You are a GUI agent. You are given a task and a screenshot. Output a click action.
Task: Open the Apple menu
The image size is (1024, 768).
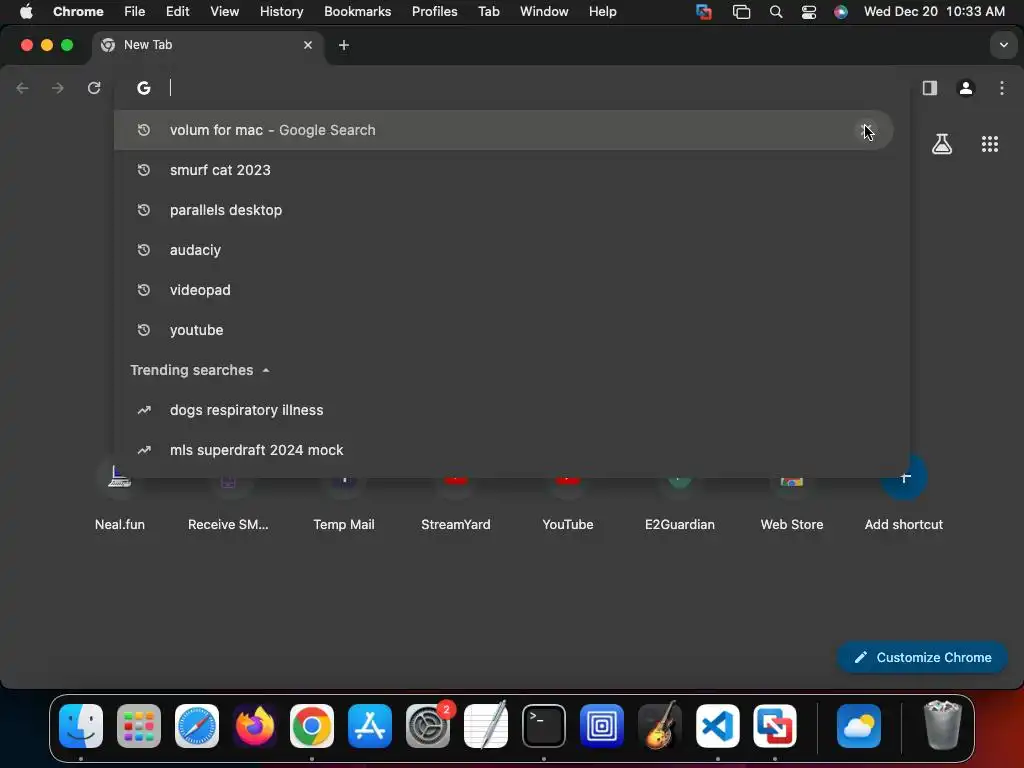(26, 11)
